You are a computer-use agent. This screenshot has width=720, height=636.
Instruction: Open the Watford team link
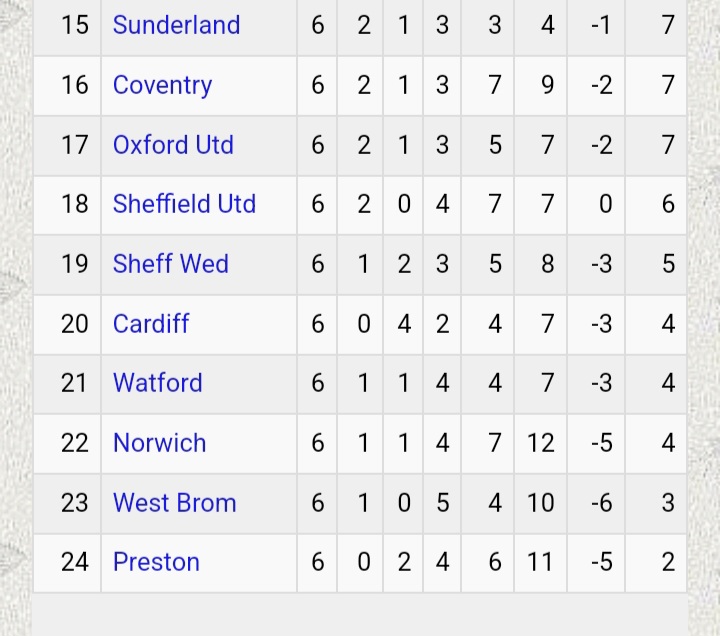[x=157, y=383]
